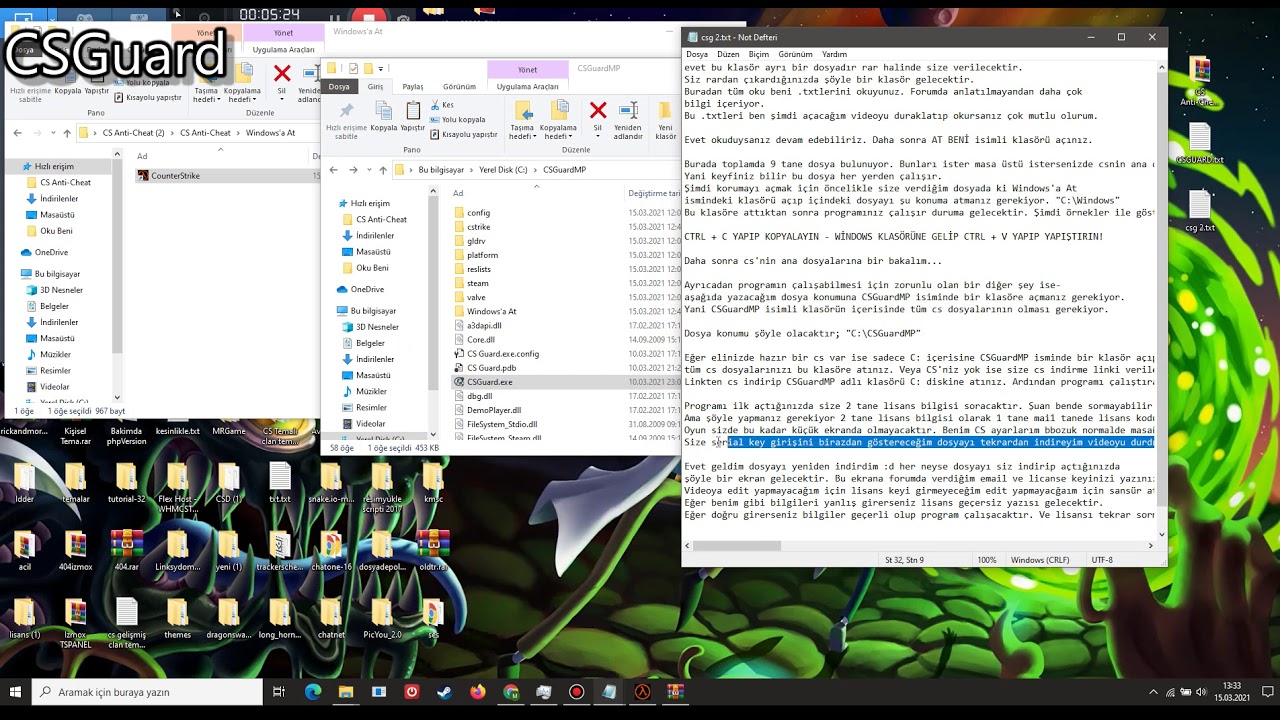Click CS Anti-Cheat (2) breadcrumb in Windows'a At window

(133, 133)
